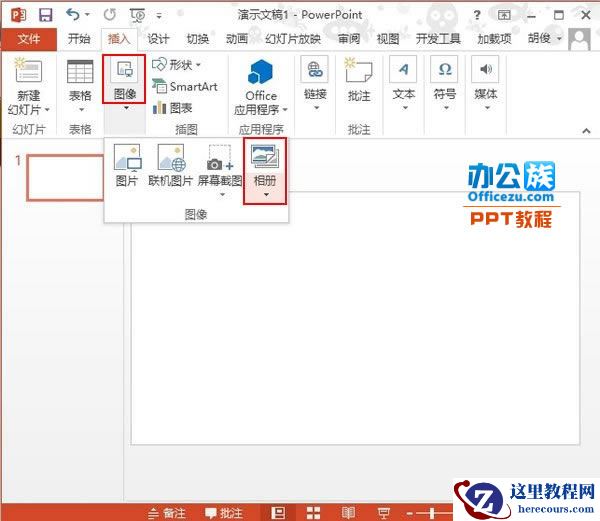Click the zoom out minus button
The image size is (600, 521).
(410, 513)
